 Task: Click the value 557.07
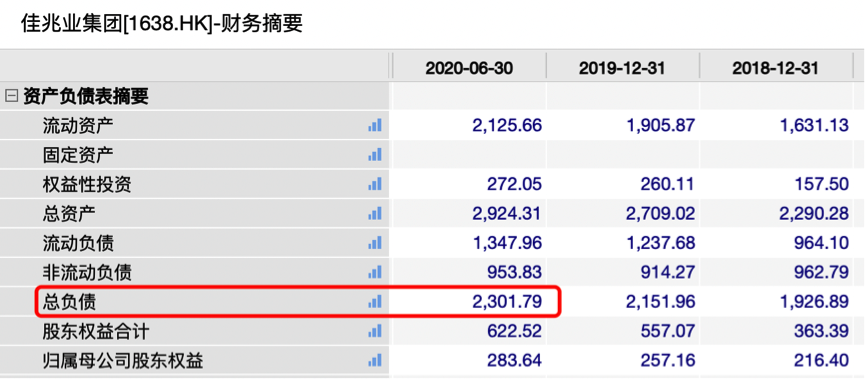[x=668, y=332]
